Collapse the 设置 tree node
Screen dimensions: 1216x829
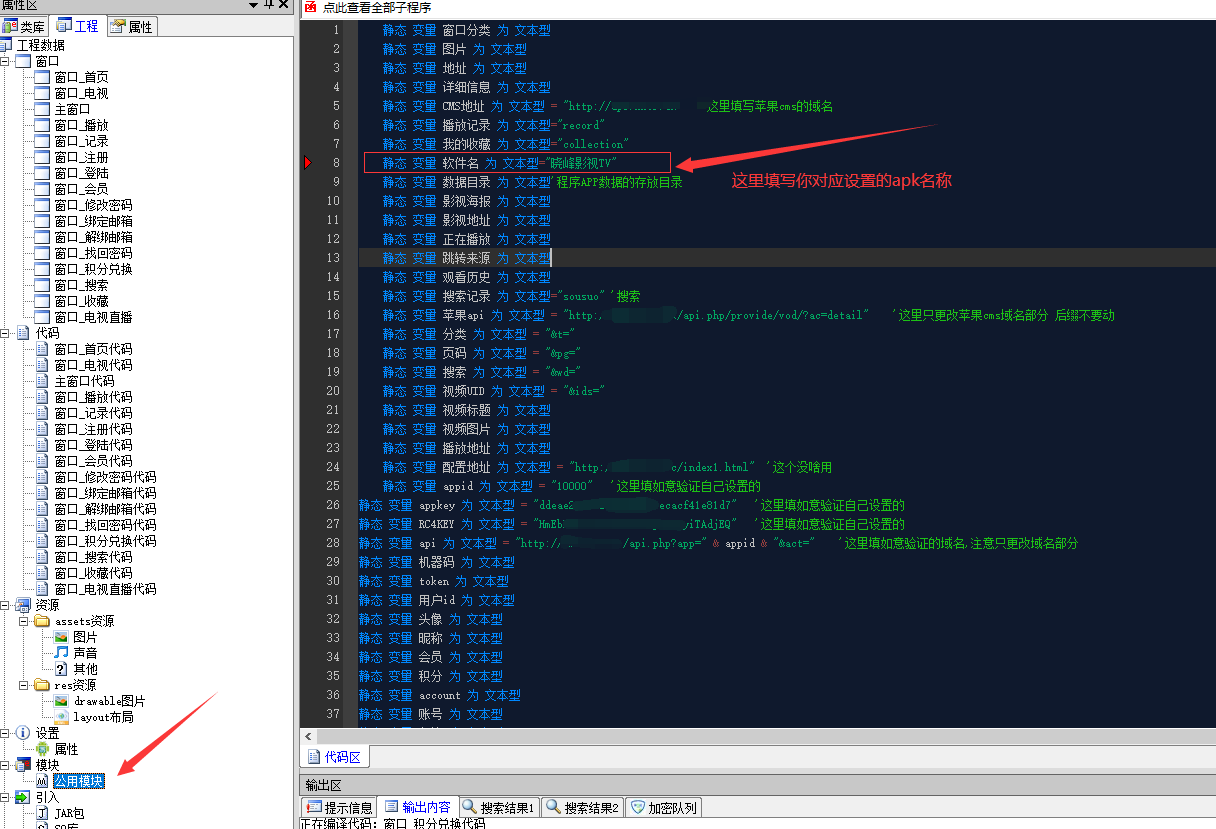point(5,733)
